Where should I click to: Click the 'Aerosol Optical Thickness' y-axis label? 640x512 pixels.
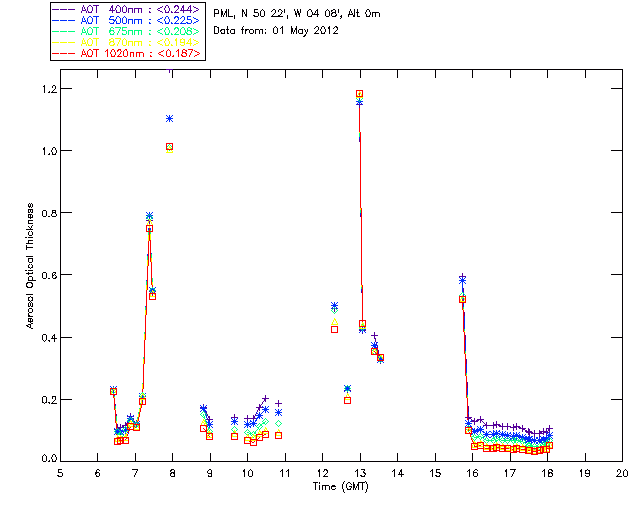[30, 266]
